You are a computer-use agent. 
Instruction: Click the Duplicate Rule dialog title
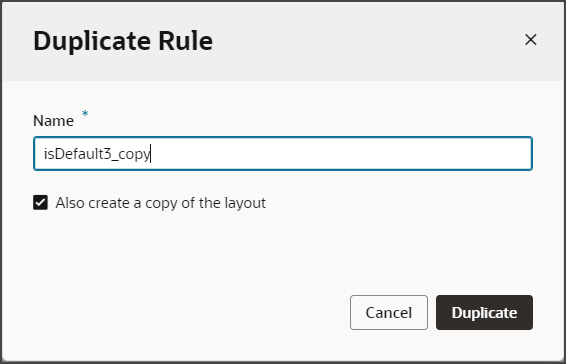(123, 41)
